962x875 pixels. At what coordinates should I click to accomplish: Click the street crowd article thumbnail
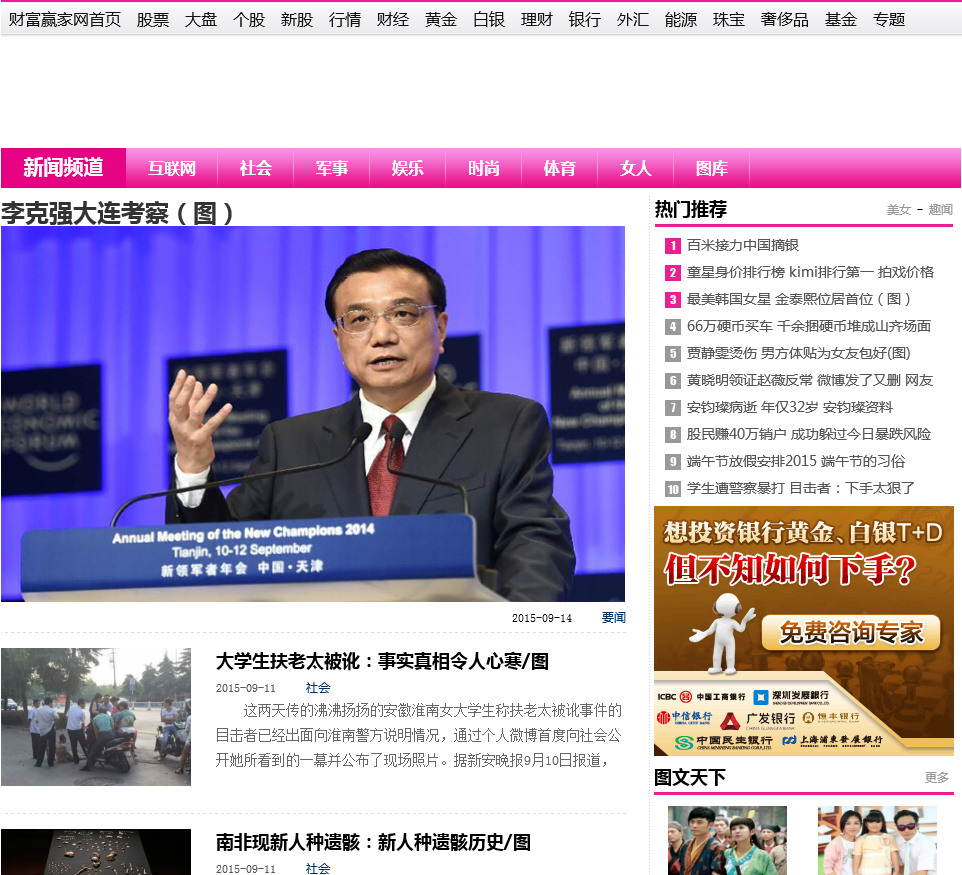[x=96, y=717]
